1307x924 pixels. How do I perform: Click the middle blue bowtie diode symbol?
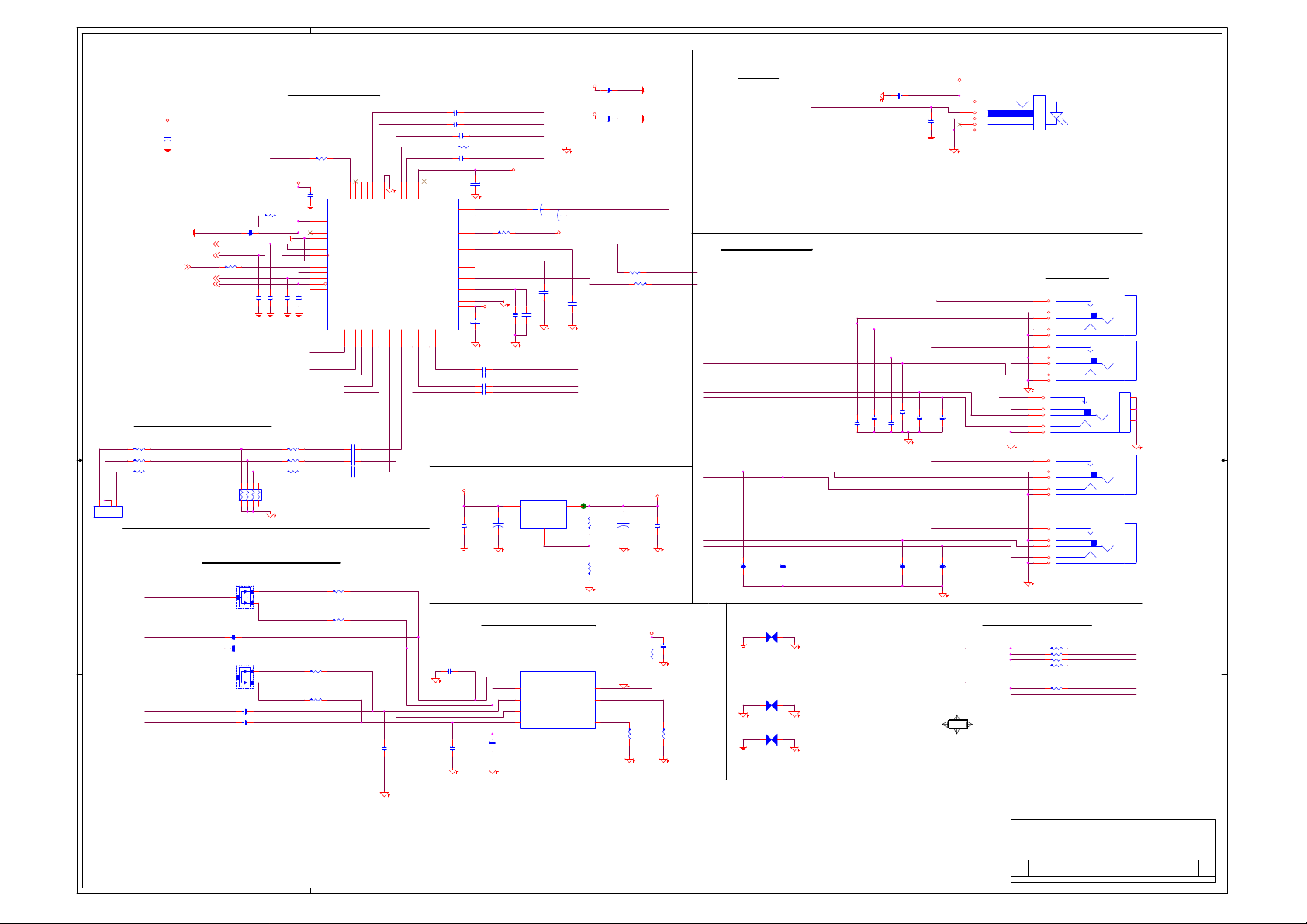771,705
